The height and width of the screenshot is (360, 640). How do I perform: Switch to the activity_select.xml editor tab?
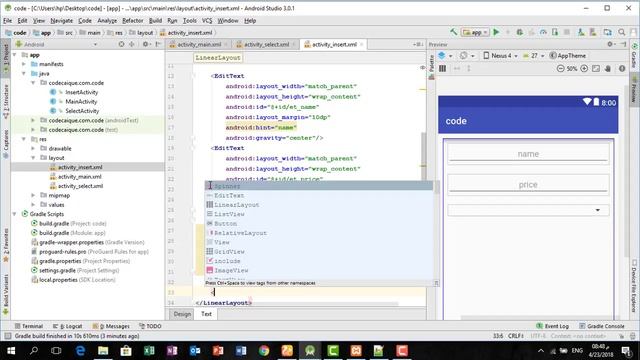click(x=266, y=44)
